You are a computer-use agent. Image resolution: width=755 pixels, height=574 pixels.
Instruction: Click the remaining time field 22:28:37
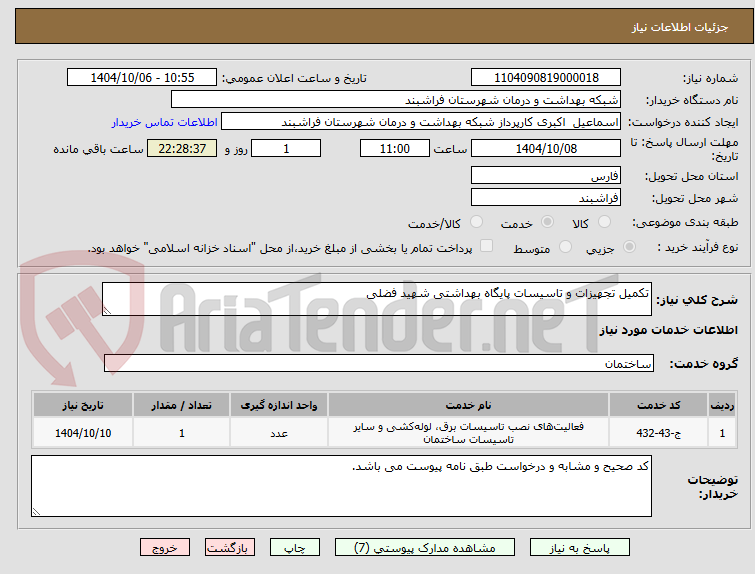click(182, 148)
